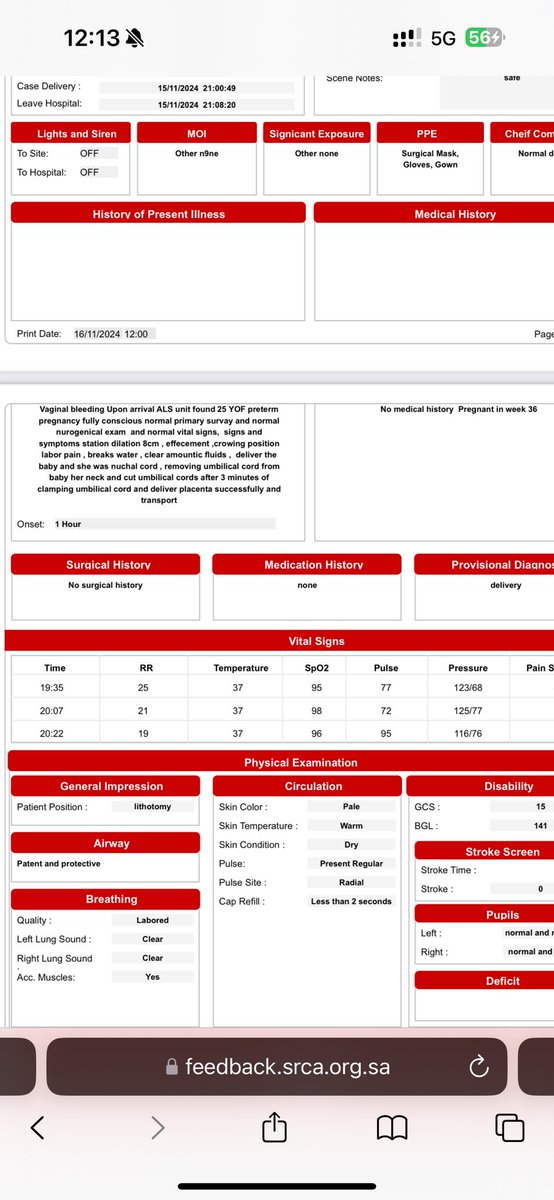Tap the Onset 1 Hour field
This screenshot has height=1200, width=554.
[163, 523]
